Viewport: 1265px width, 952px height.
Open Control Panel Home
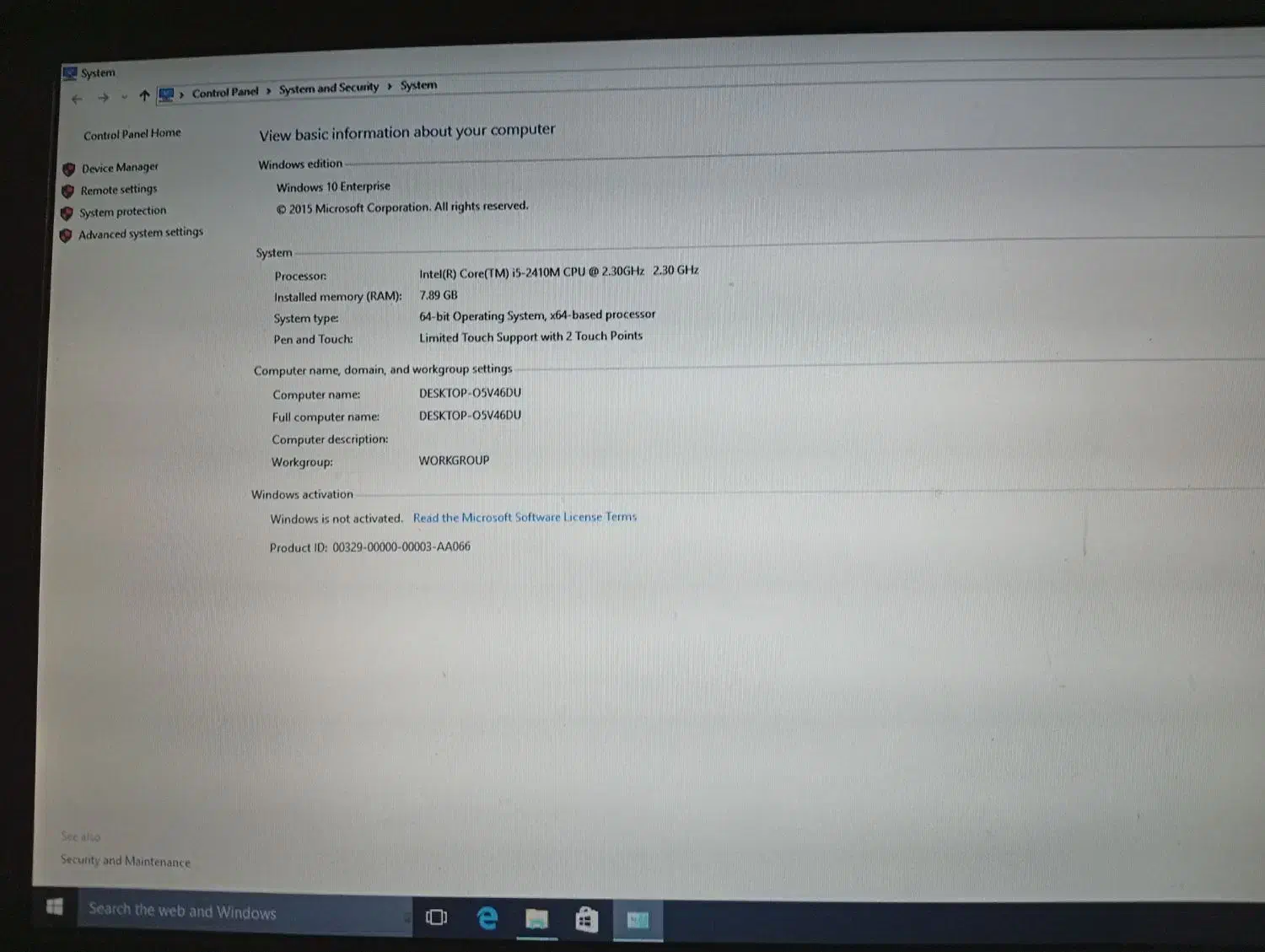coord(132,133)
